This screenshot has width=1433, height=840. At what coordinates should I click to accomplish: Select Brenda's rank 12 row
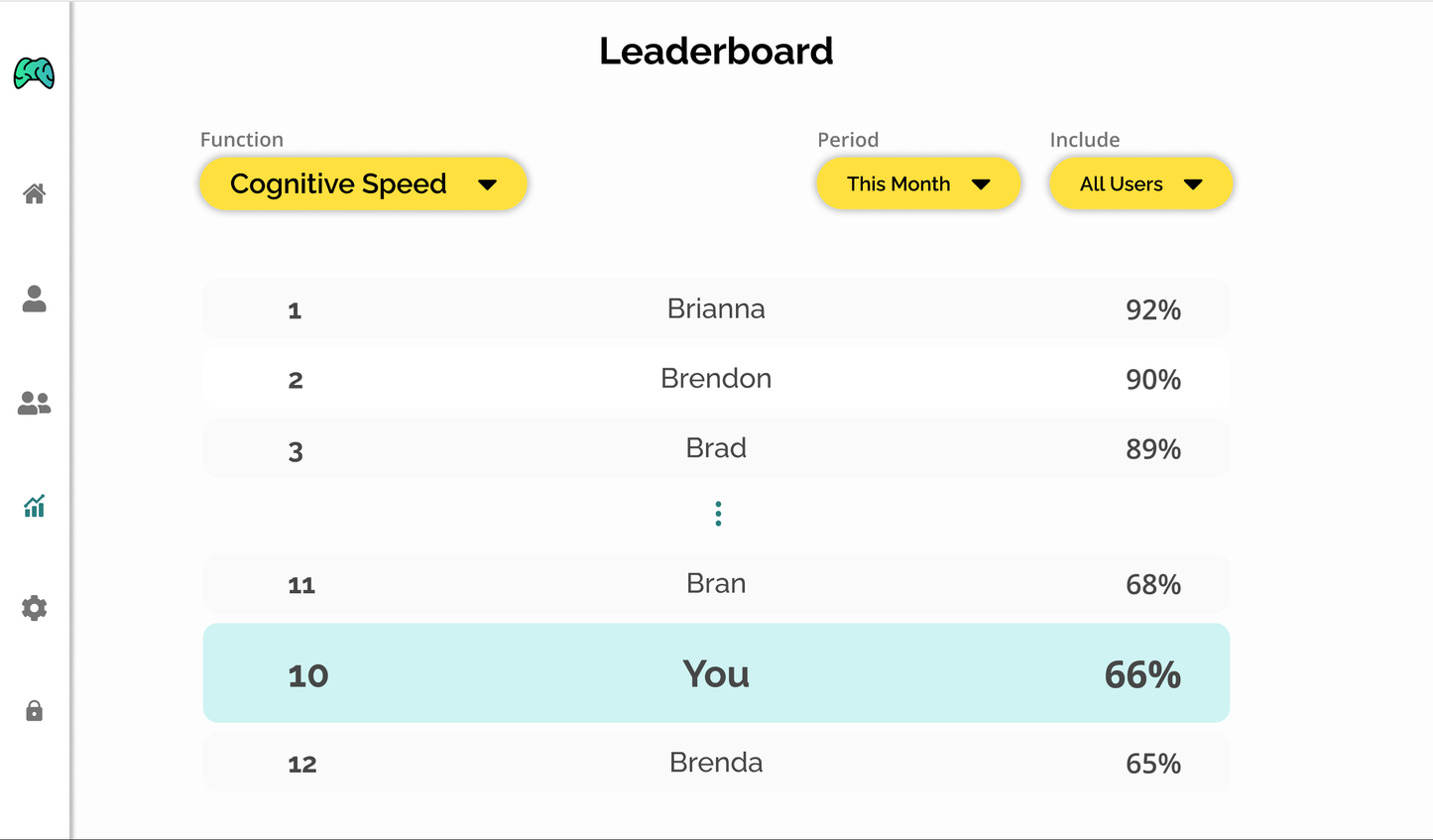click(x=716, y=763)
